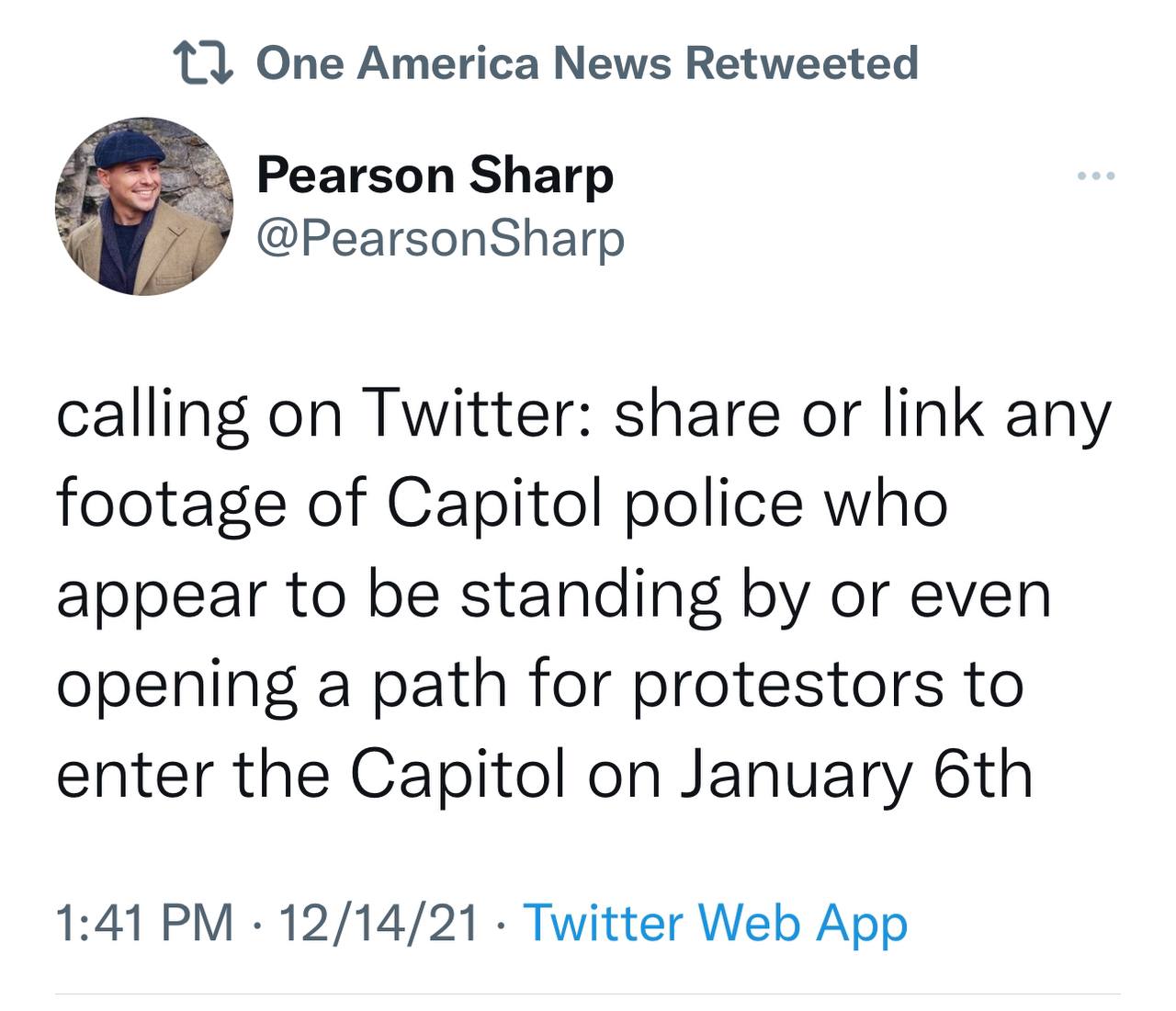Screen dimensions: 1176x1011
Task: Open the @PearsonSharp handle link
Action: point(440,237)
